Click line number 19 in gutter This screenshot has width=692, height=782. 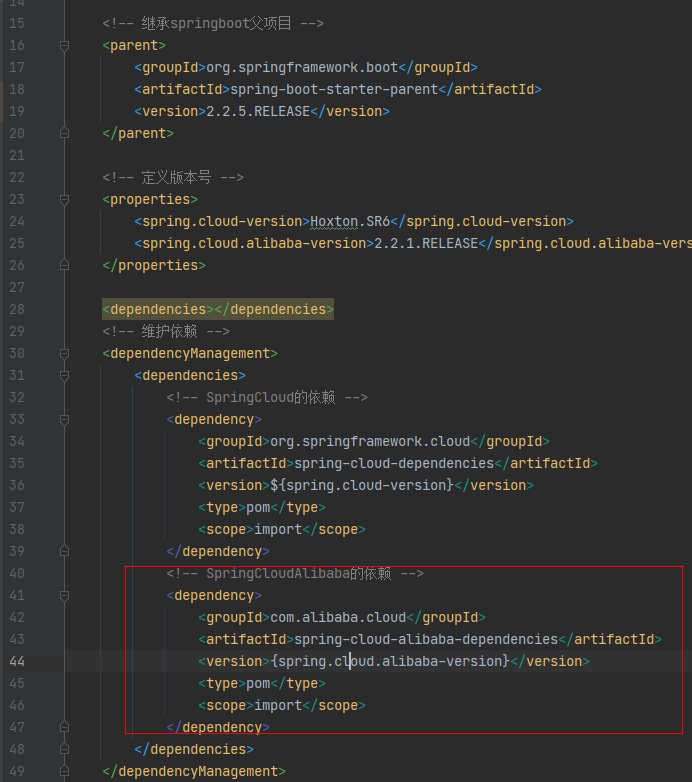17,111
